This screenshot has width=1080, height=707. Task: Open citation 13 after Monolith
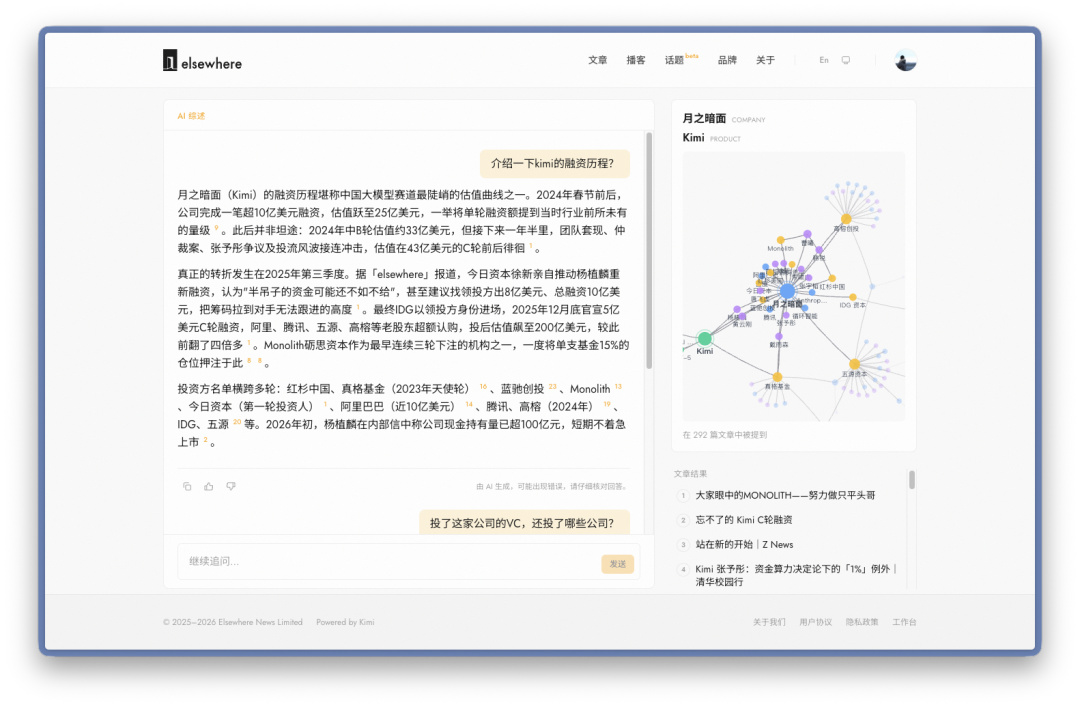(x=618, y=387)
